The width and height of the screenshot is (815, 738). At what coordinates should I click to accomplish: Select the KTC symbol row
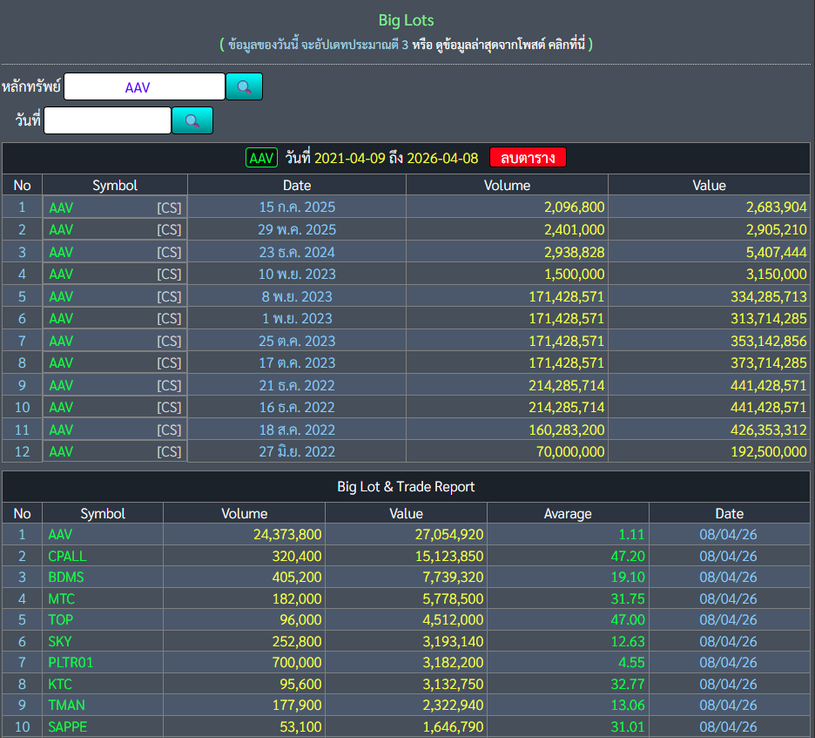60,684
